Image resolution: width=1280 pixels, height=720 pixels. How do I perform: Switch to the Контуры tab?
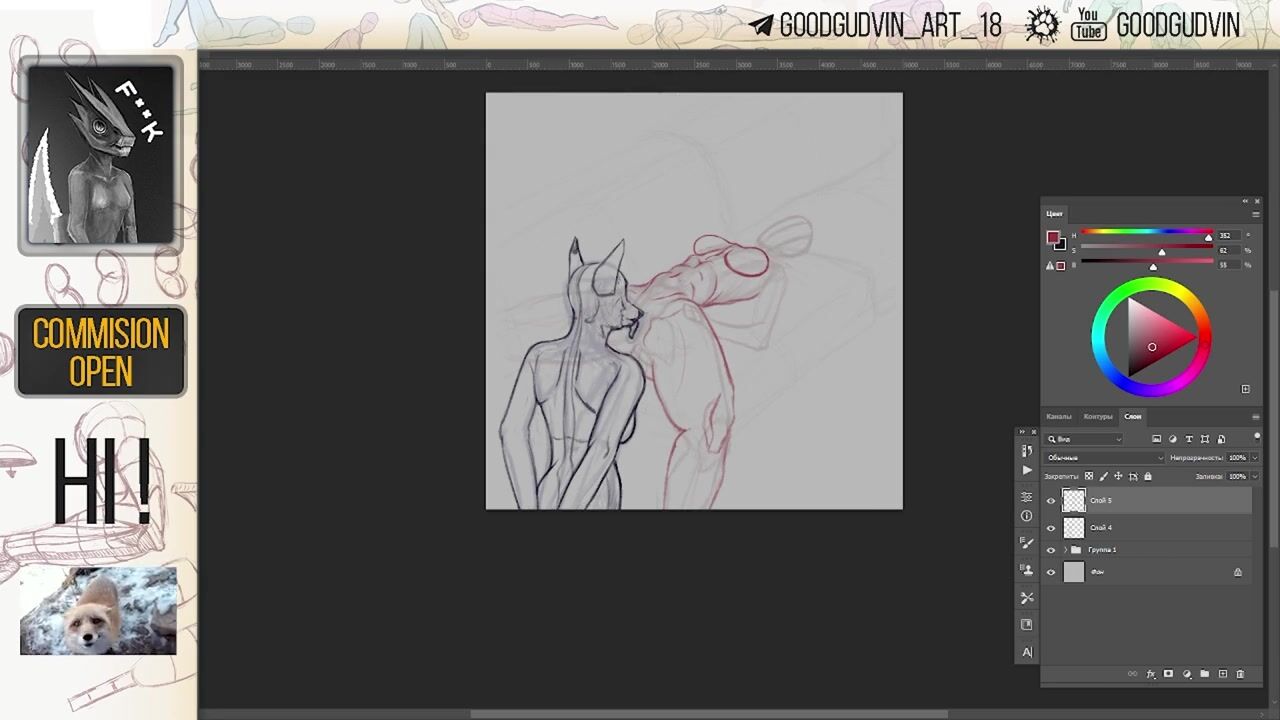(1097, 416)
